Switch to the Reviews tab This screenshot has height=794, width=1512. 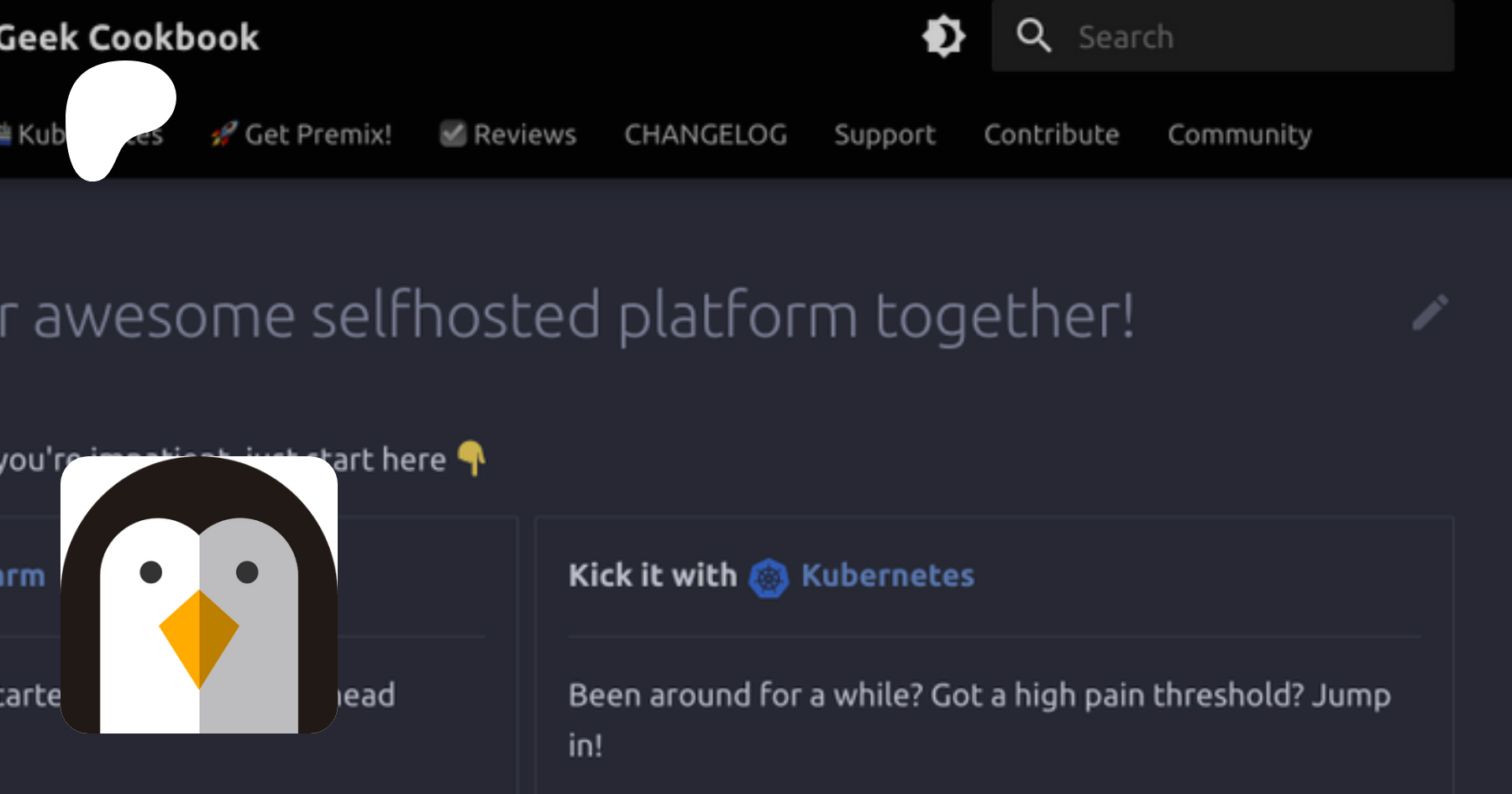524,134
